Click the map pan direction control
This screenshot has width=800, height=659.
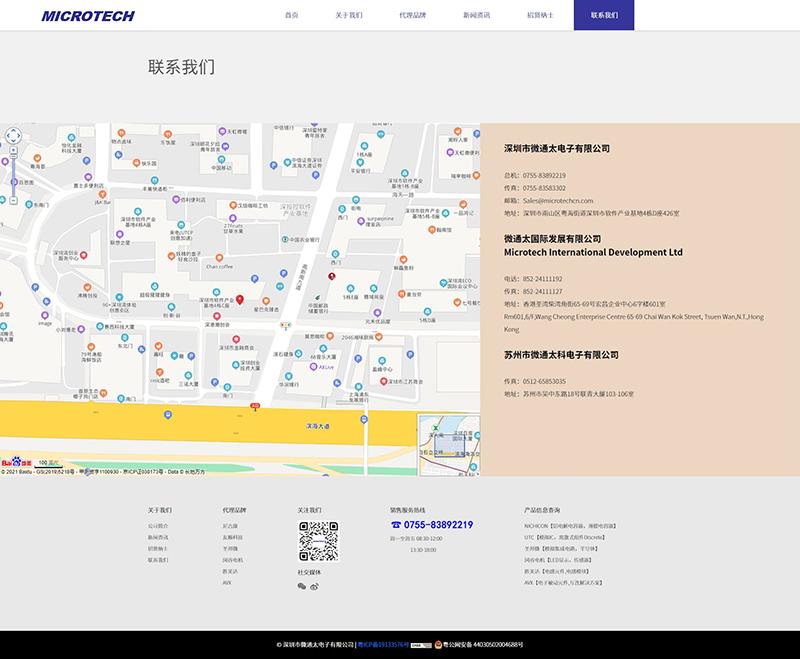pos(13,136)
